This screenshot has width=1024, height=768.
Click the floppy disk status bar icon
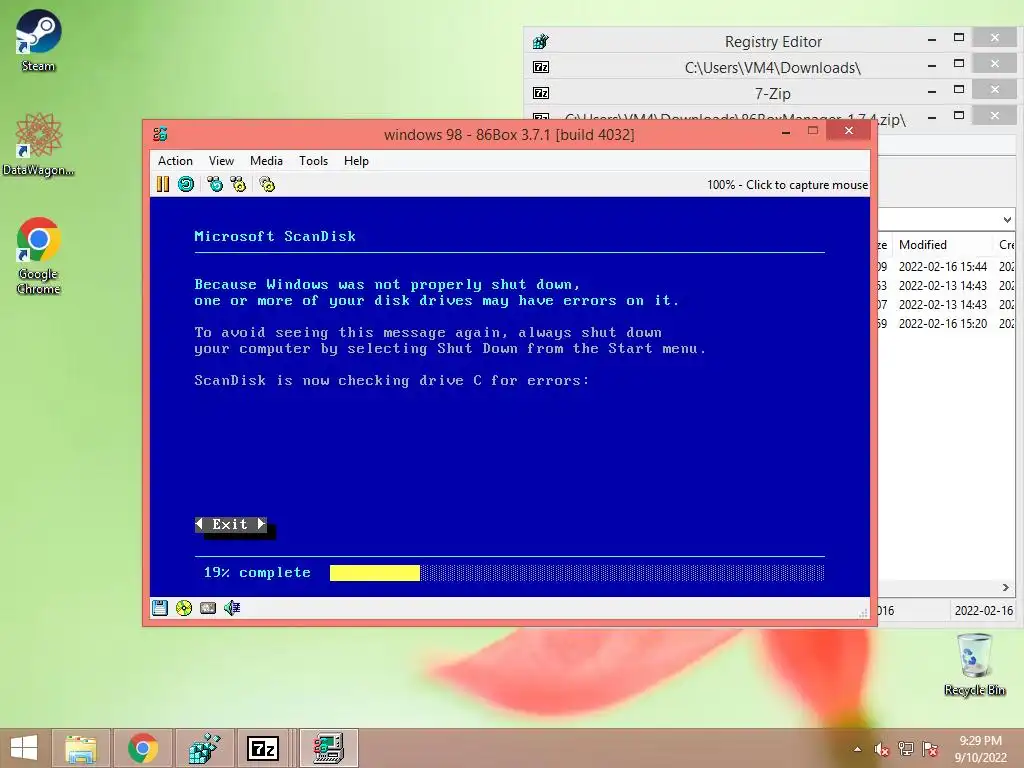click(x=160, y=608)
